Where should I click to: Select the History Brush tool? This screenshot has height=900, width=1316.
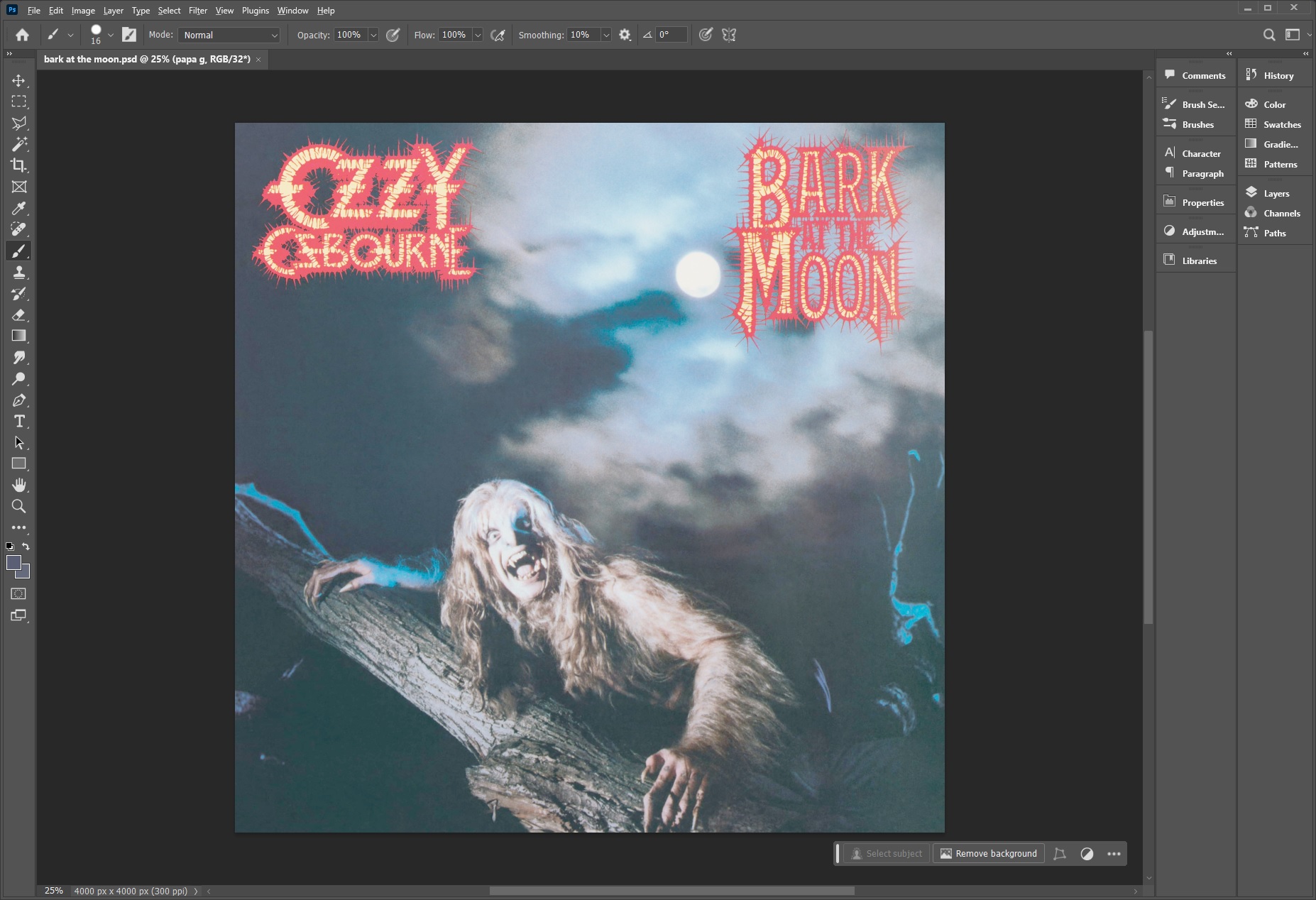[19, 293]
